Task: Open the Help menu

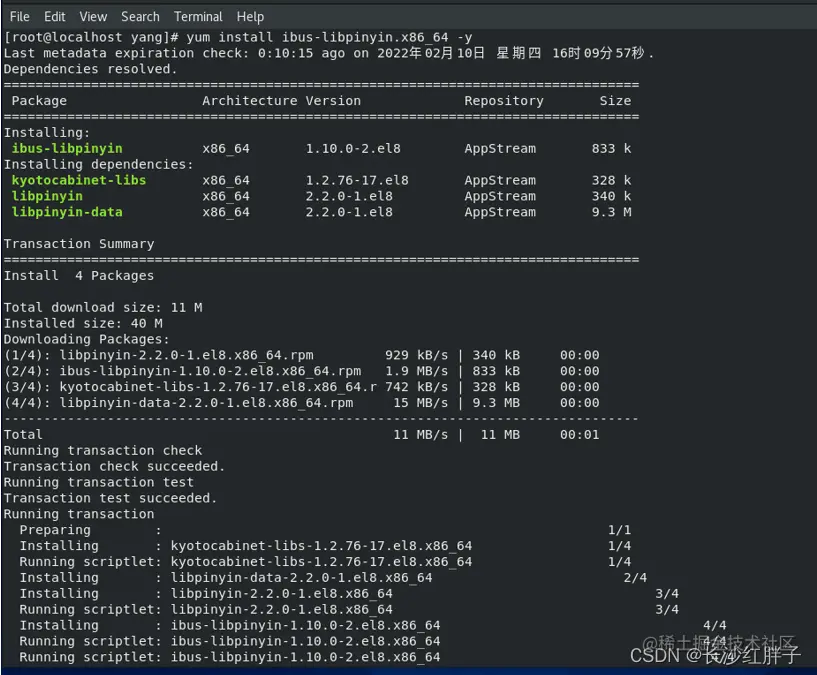Action: pos(250,17)
